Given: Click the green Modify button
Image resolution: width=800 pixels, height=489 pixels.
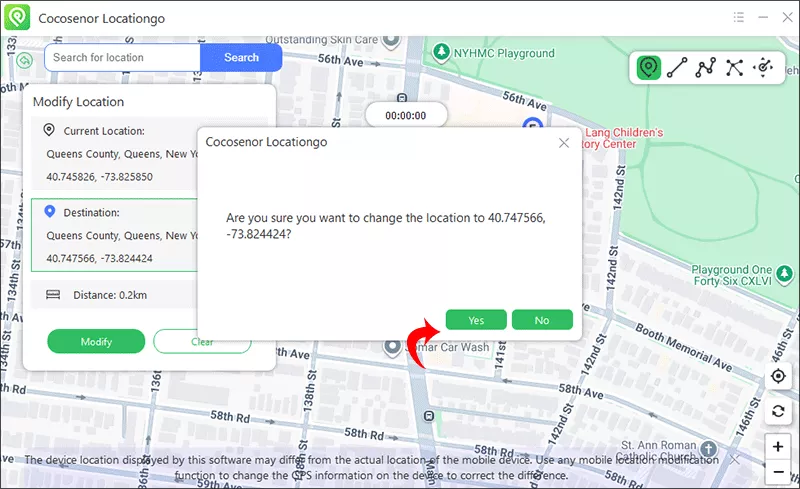Looking at the screenshot, I should tap(96, 341).
